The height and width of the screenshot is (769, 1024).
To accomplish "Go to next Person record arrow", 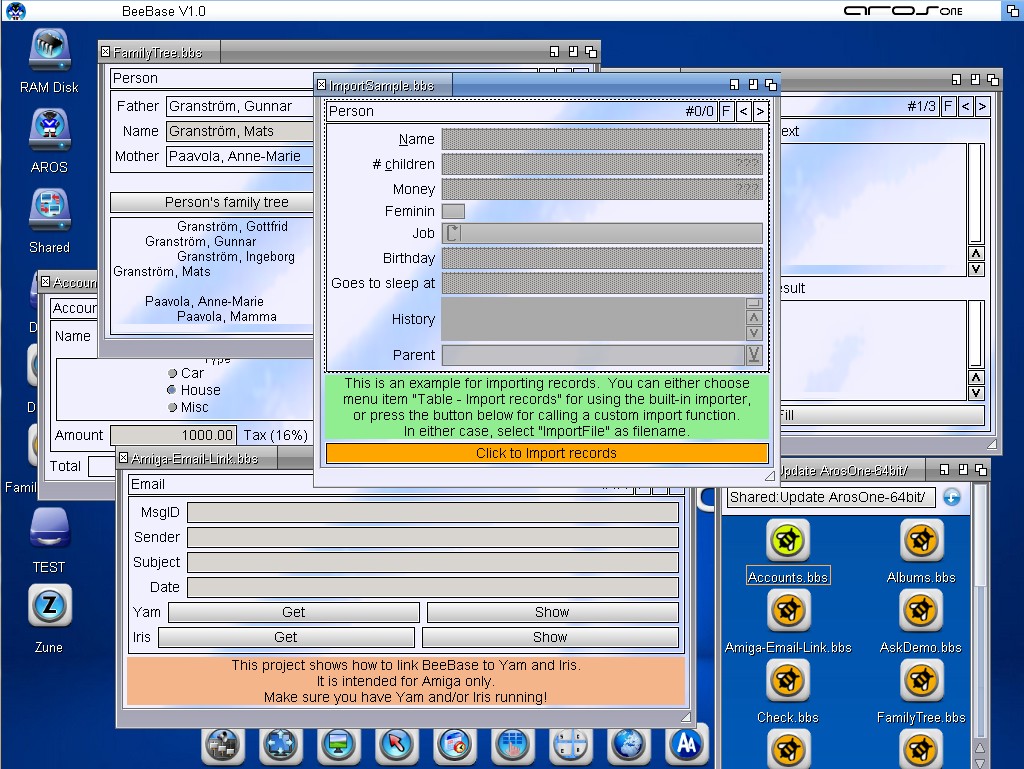I will [x=761, y=111].
